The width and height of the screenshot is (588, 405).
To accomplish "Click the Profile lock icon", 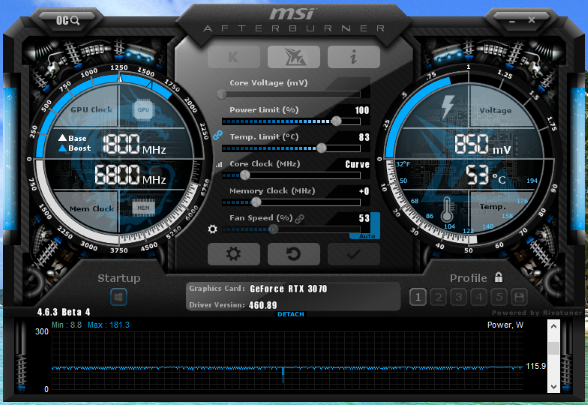I will pos(498,277).
